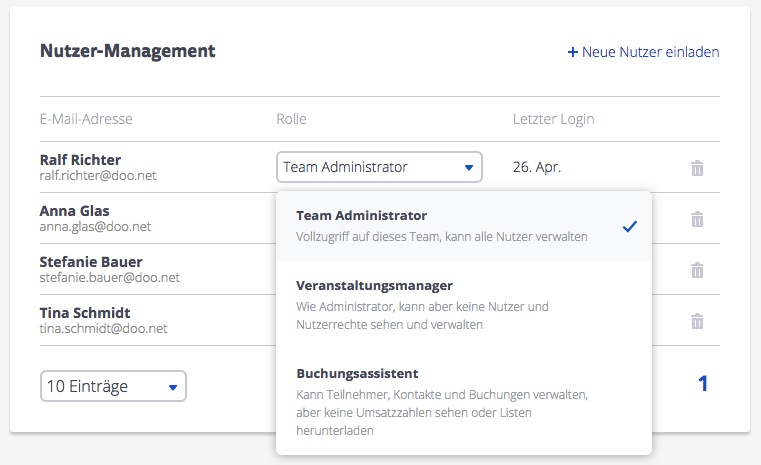761x465 pixels.
Task: Click the email anna.glas@doo.net
Action: point(95,227)
